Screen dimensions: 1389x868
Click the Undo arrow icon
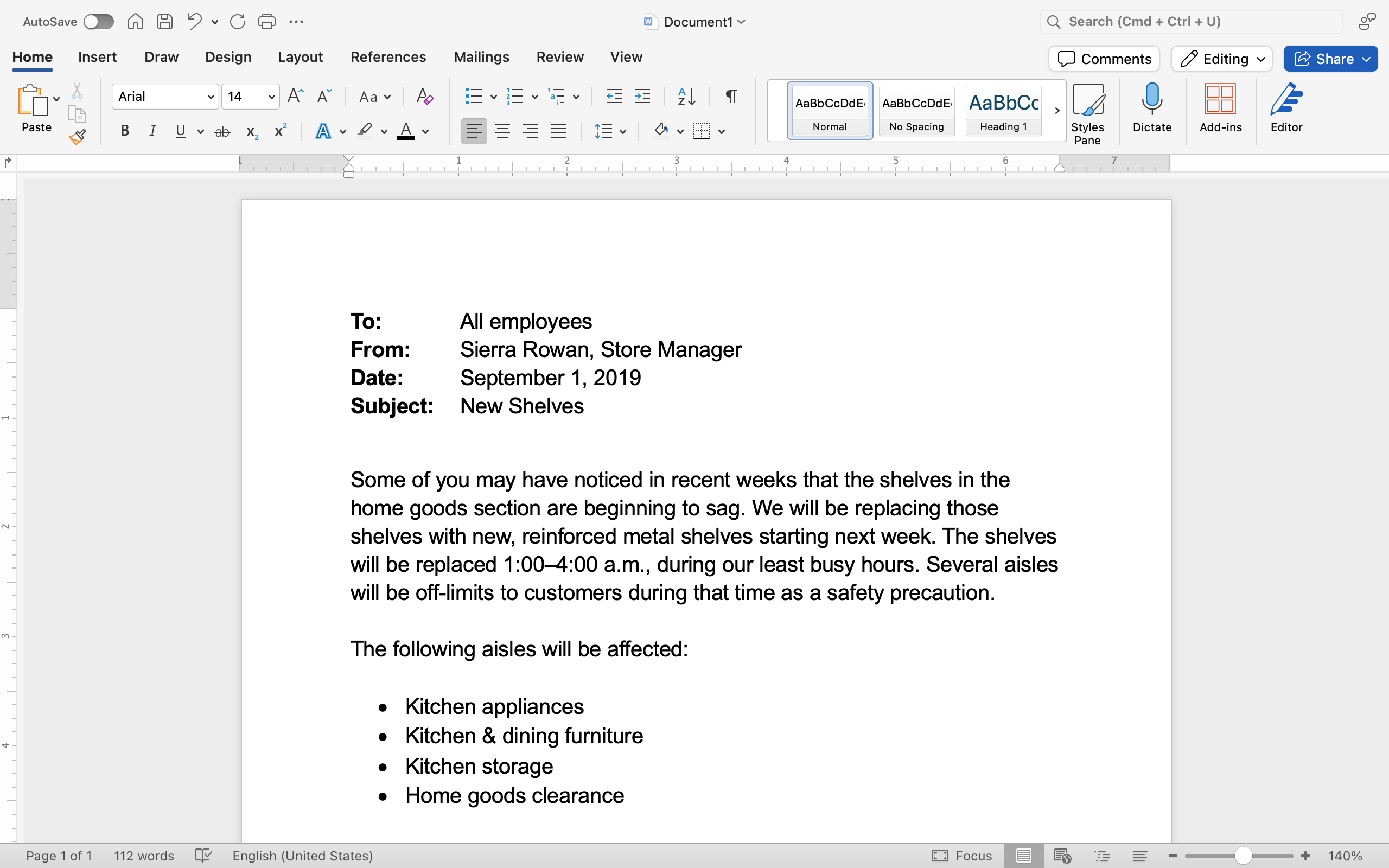195,22
